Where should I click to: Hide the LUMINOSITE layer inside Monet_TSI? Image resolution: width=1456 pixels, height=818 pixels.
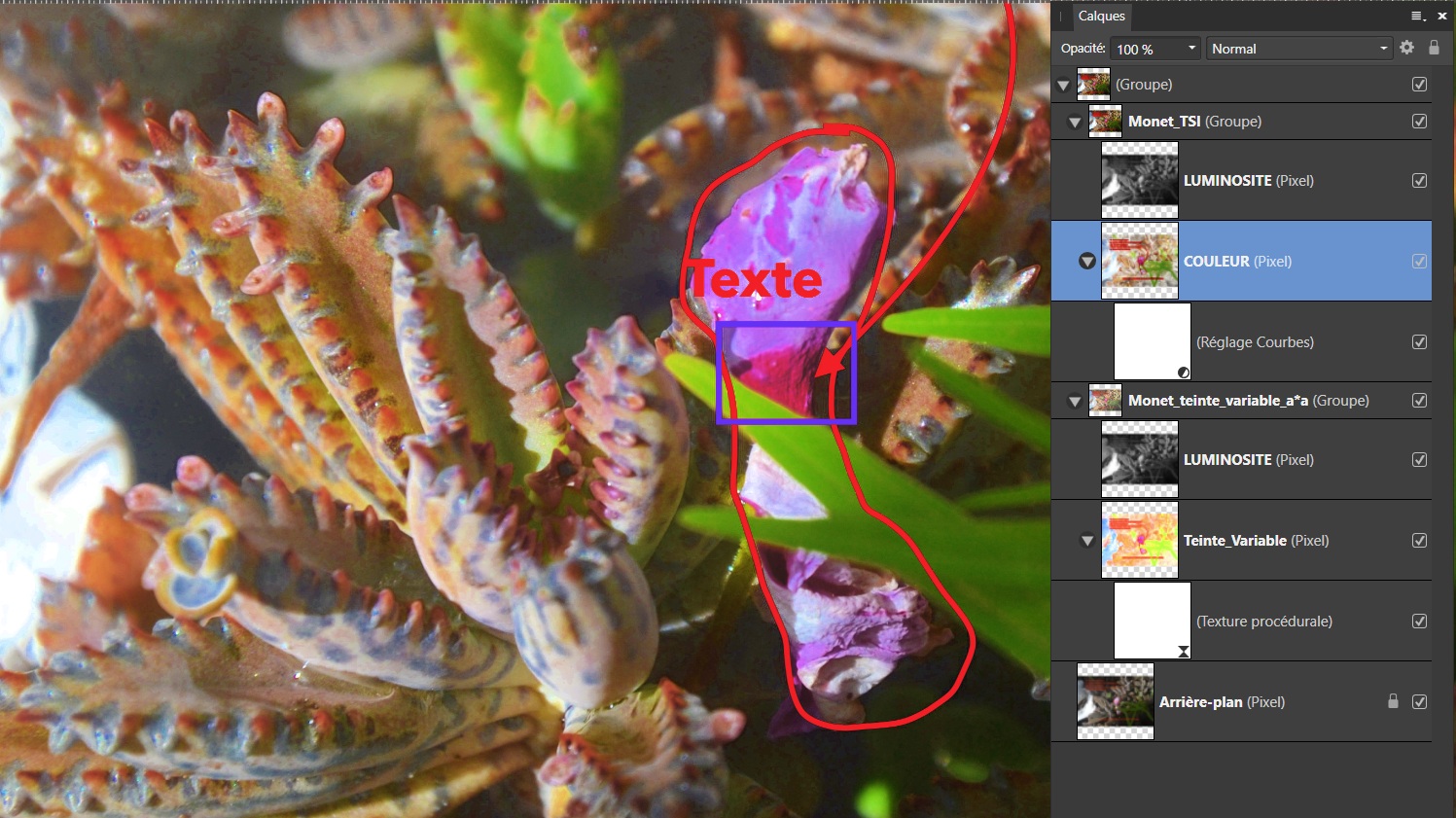[1420, 181]
